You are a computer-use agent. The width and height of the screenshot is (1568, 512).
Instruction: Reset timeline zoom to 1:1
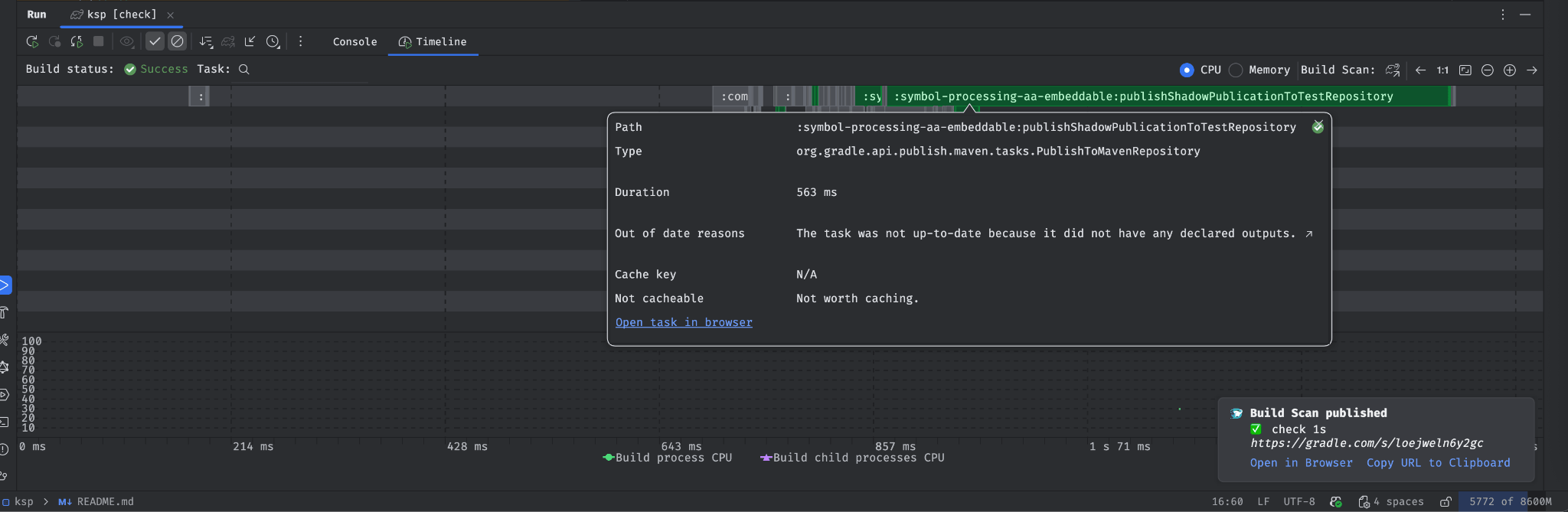[1442, 70]
